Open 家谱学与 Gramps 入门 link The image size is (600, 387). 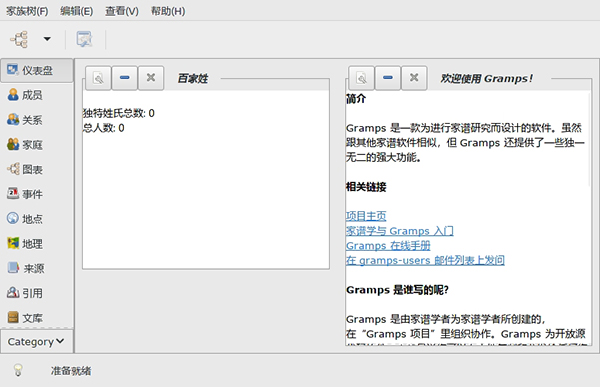click(x=399, y=231)
